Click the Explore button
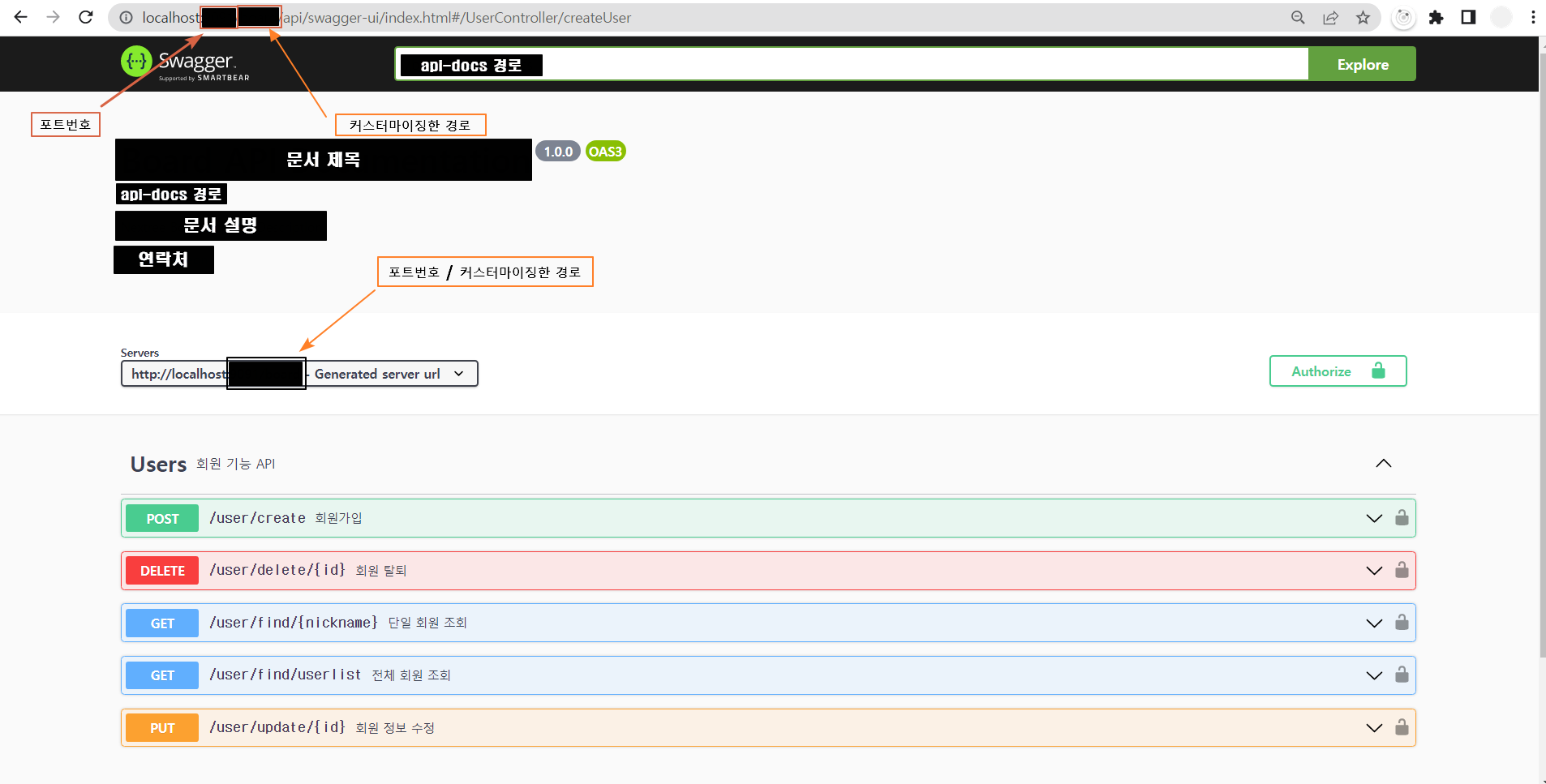1546x784 pixels. click(x=1363, y=64)
